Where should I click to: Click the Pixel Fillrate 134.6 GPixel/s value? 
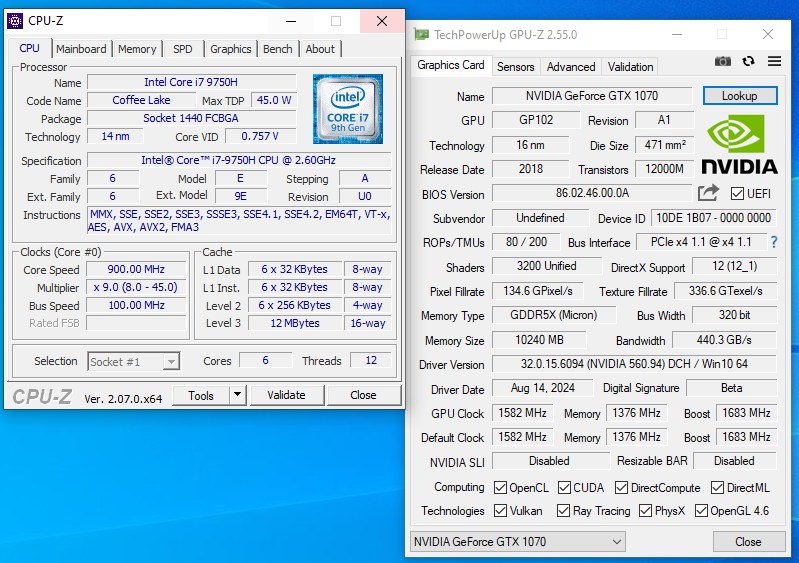pos(538,291)
